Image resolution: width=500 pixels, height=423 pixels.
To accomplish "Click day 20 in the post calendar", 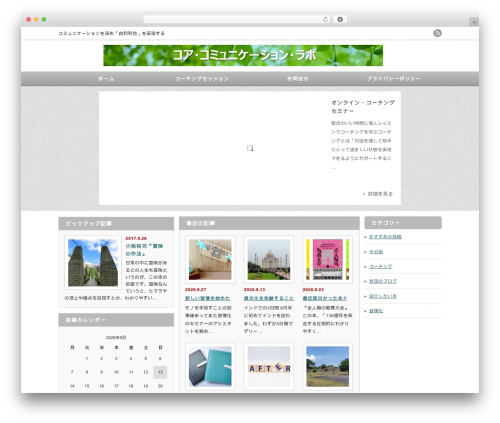I will pos(160,386).
